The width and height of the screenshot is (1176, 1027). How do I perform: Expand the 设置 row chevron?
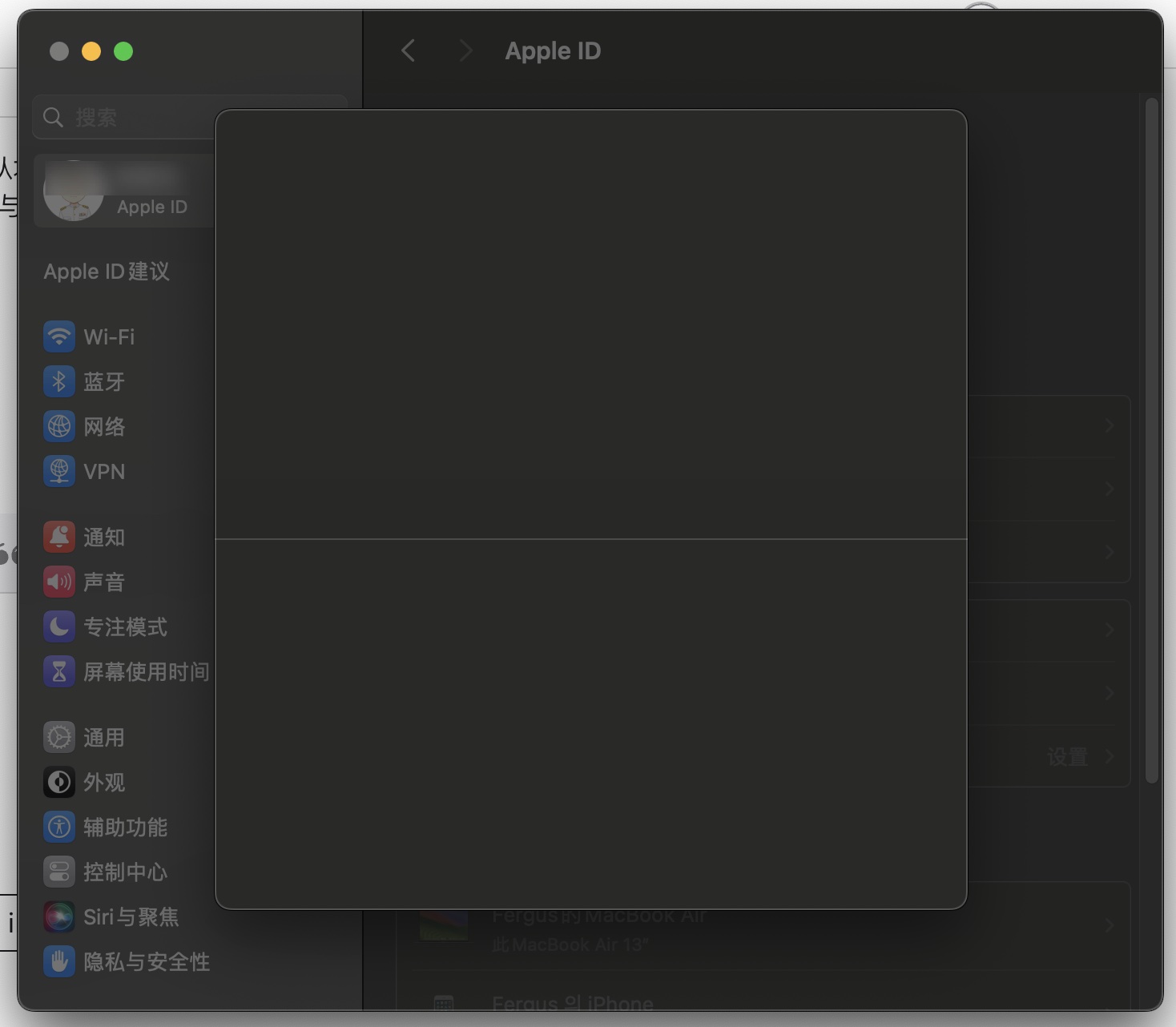[x=1110, y=757]
